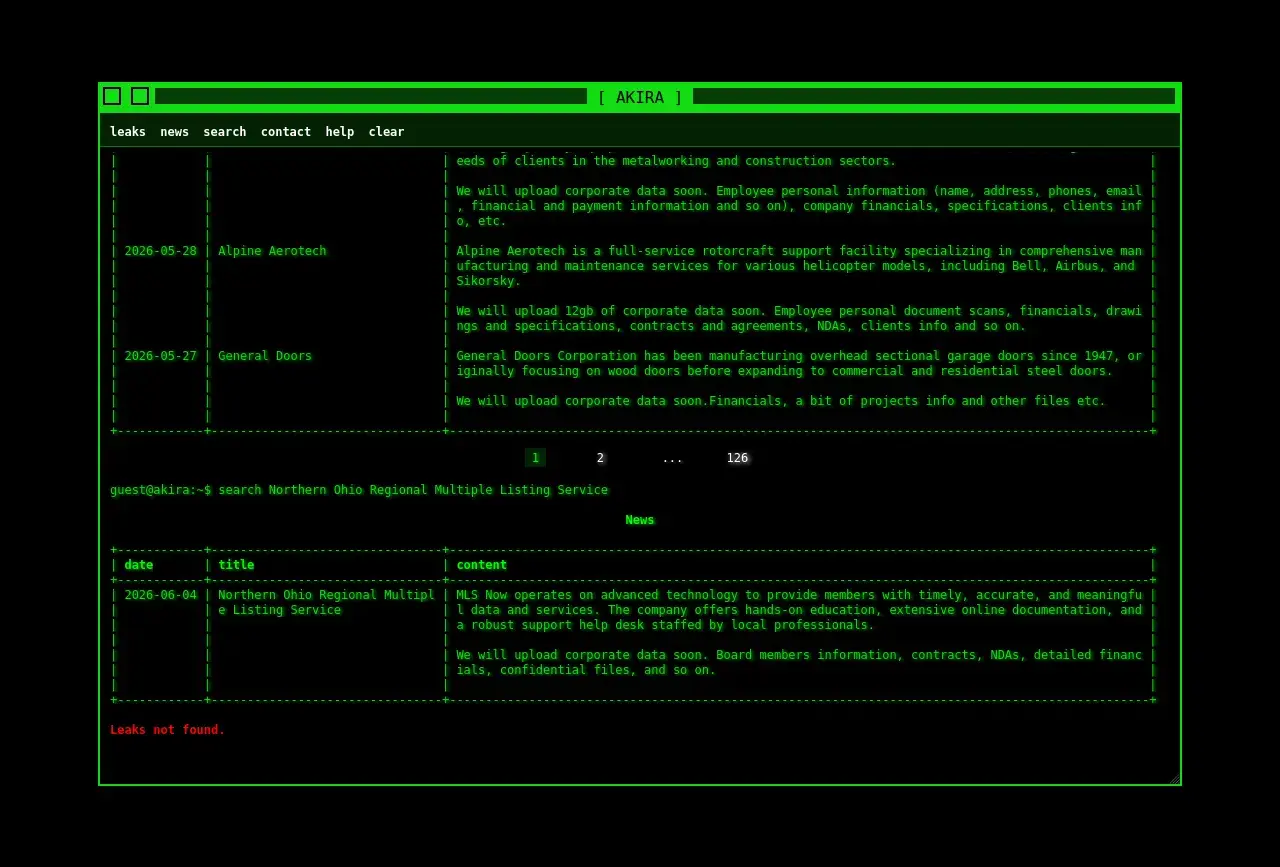This screenshot has height=867, width=1280.
Task: Open the news menu item
Action: point(174,132)
